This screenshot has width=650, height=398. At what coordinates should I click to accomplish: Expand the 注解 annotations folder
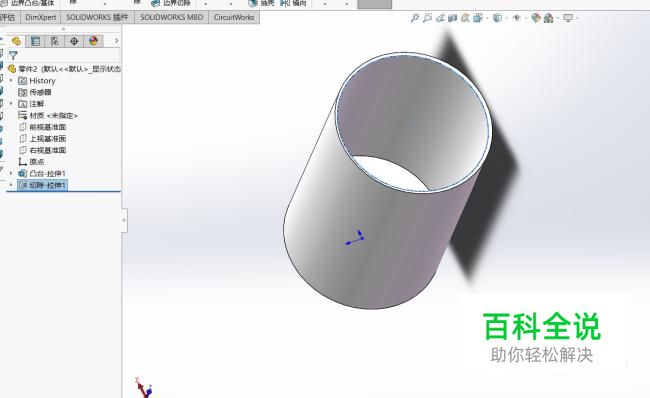(x=11, y=104)
